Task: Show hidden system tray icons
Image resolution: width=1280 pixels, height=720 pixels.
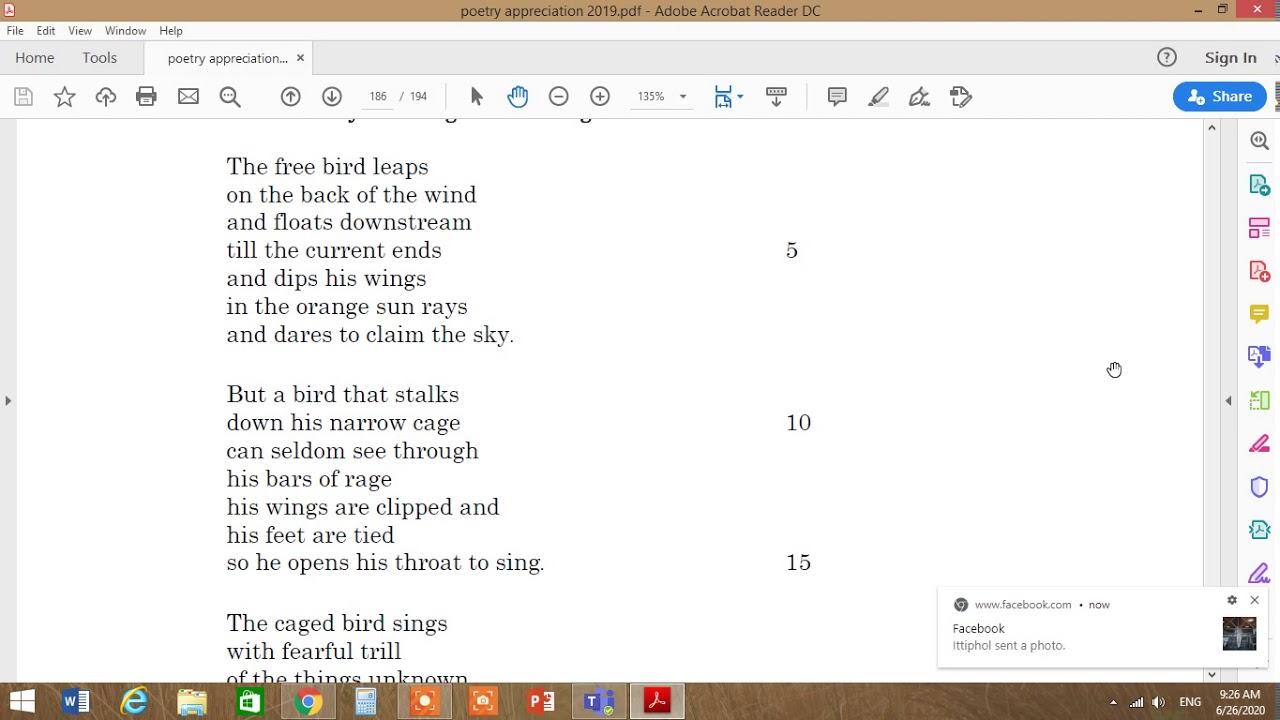Action: [x=1113, y=702]
